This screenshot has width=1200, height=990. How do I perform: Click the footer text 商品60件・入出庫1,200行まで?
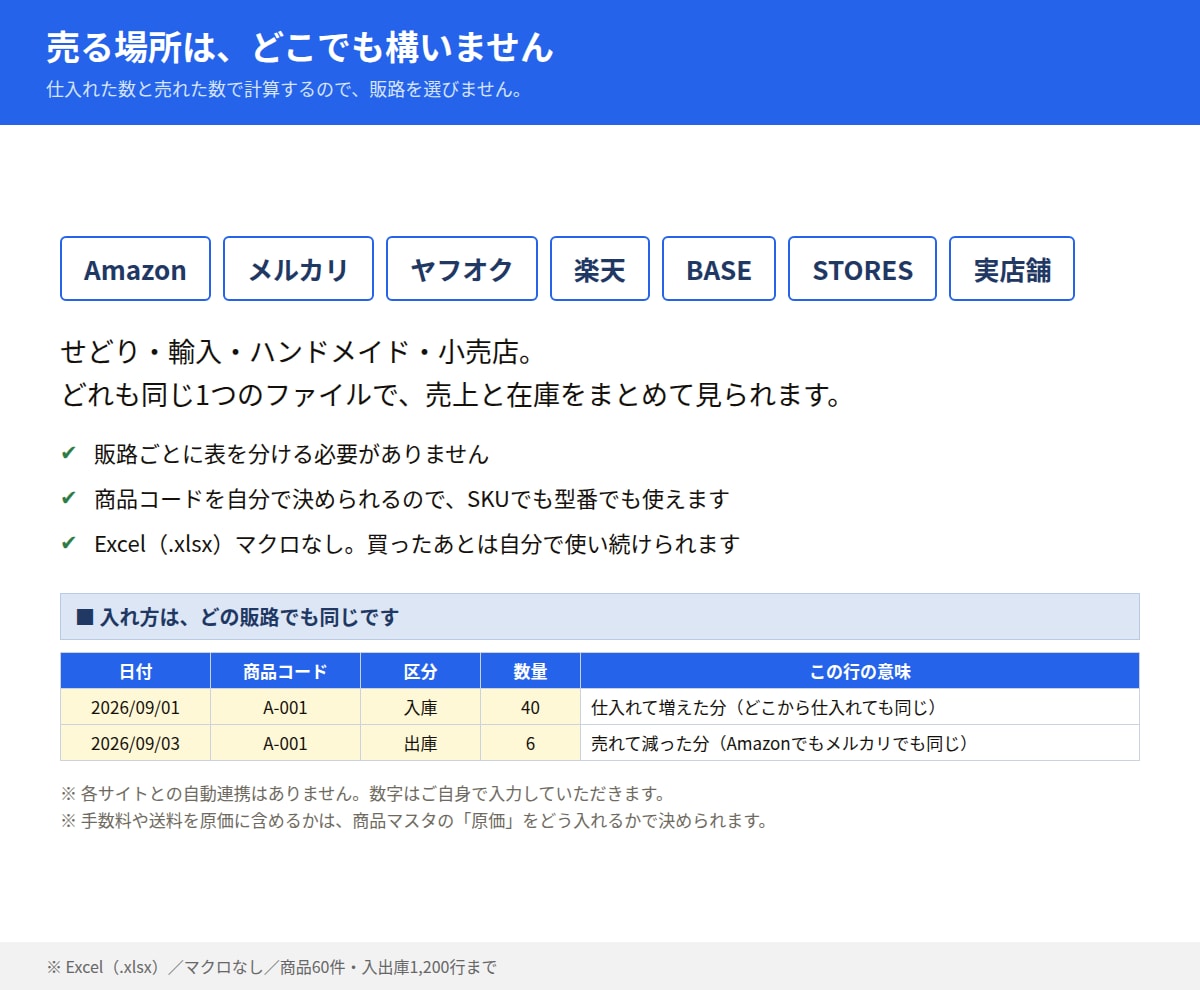(x=388, y=967)
